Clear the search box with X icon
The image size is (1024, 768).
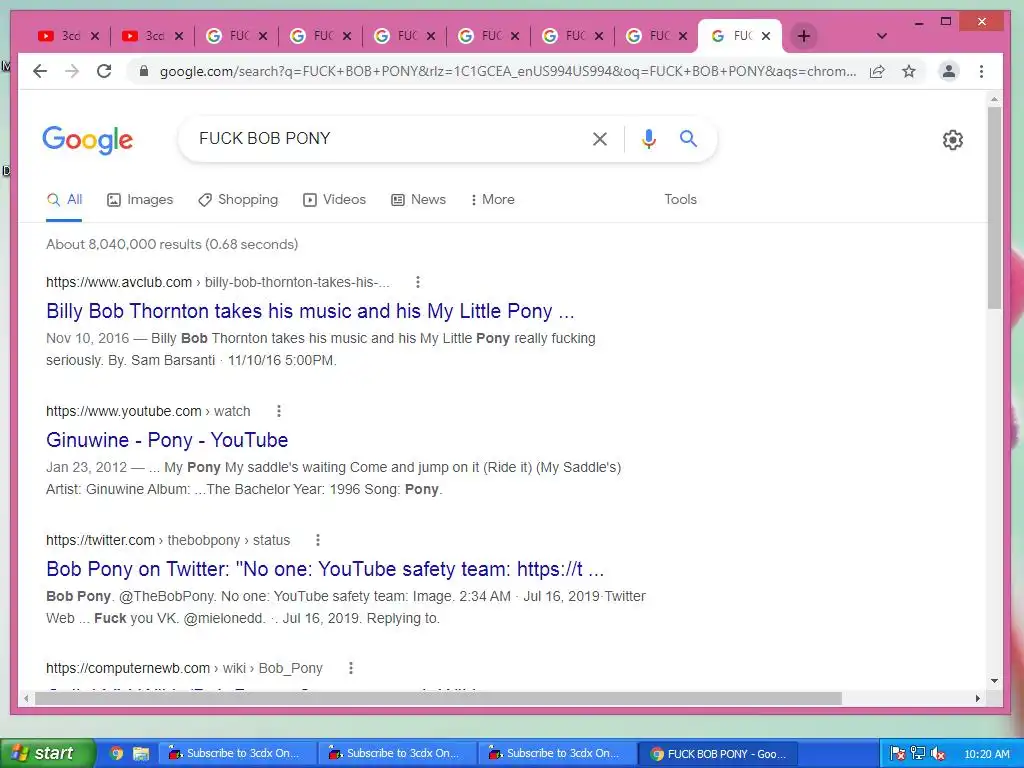[x=600, y=138]
